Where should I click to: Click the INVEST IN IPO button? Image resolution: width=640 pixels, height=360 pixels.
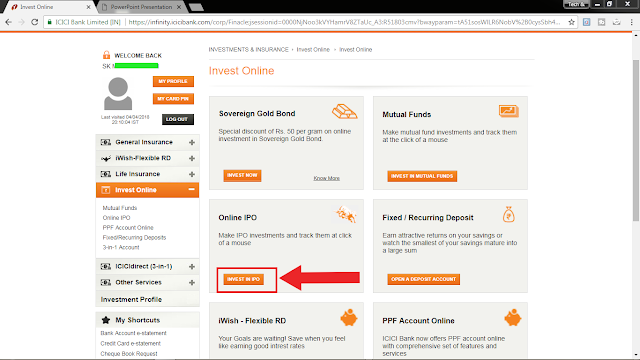coord(244,279)
